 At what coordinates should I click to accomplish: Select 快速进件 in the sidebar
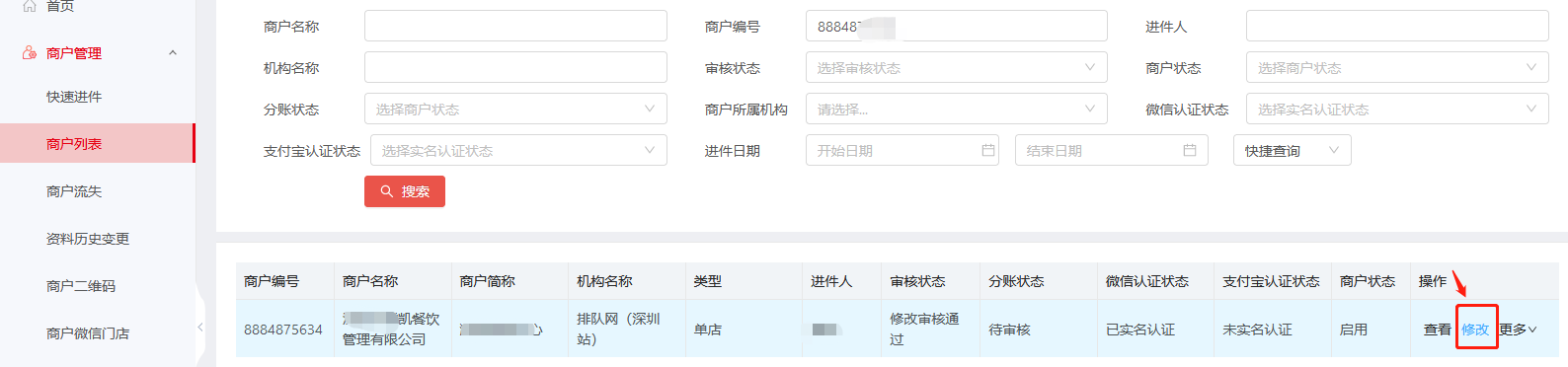[x=74, y=97]
